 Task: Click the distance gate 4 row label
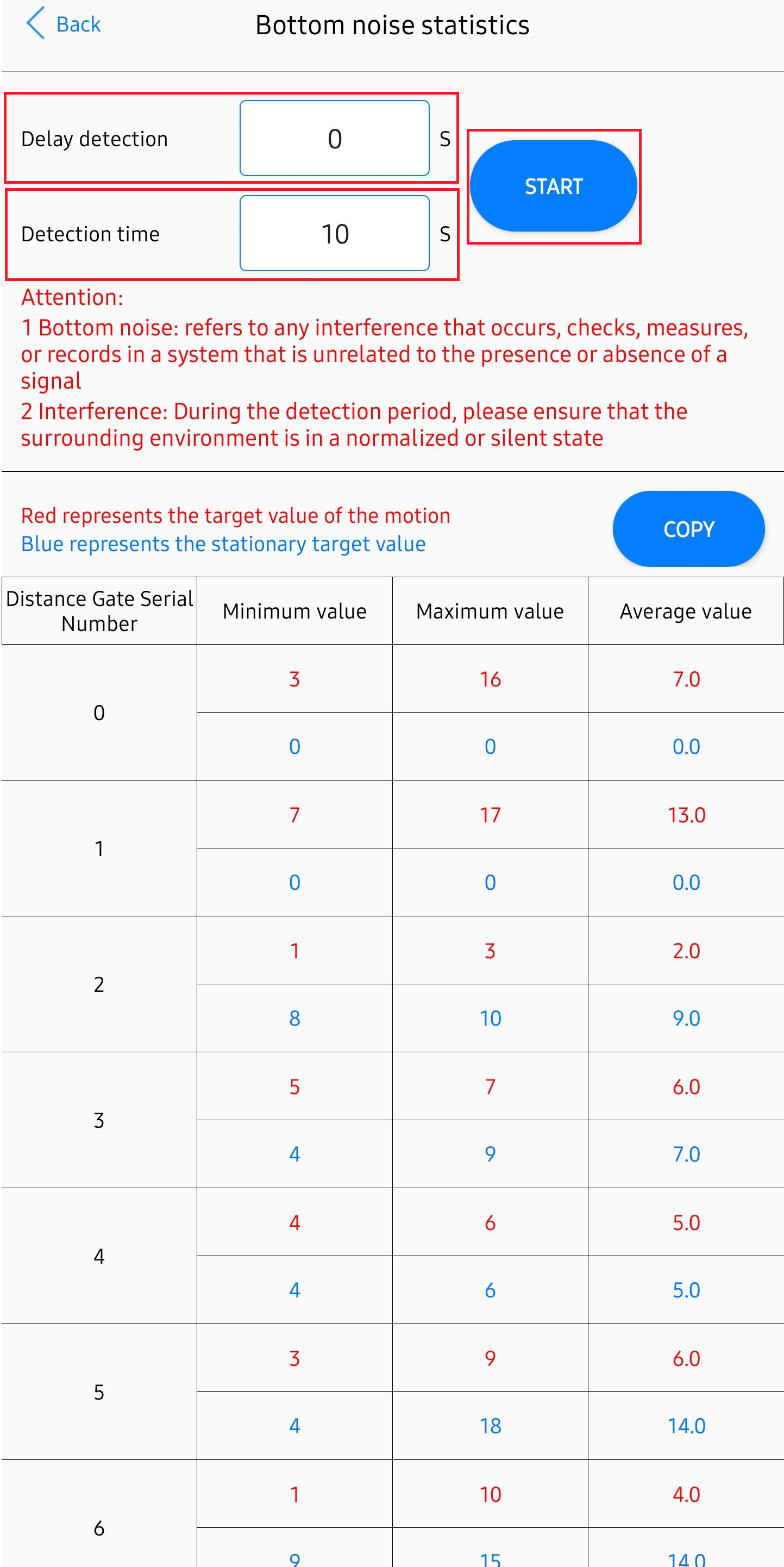[x=99, y=1256]
